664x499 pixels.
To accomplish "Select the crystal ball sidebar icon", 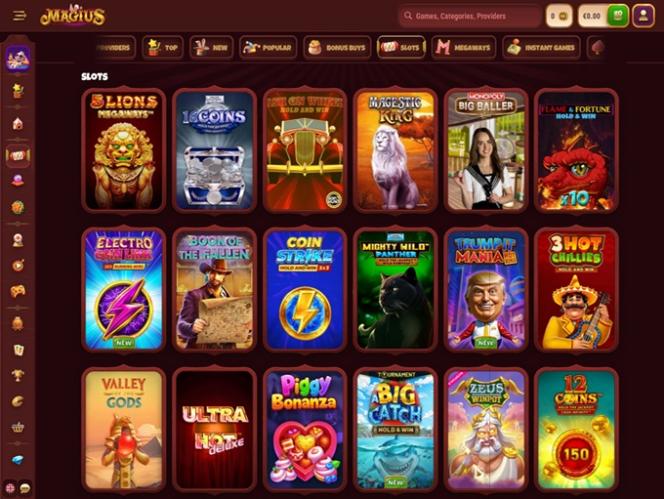I will tap(17, 181).
